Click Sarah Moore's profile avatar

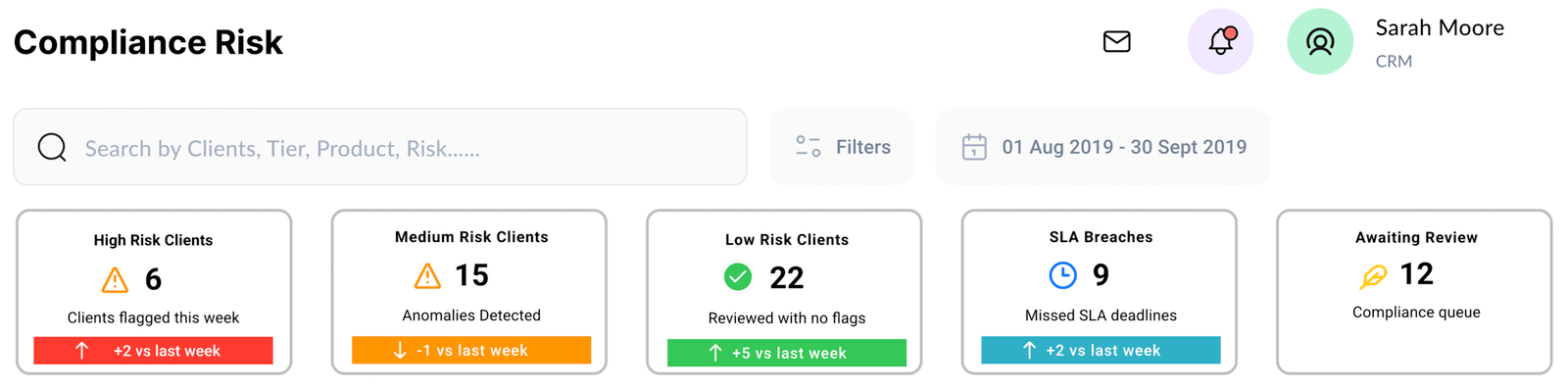click(x=1320, y=42)
